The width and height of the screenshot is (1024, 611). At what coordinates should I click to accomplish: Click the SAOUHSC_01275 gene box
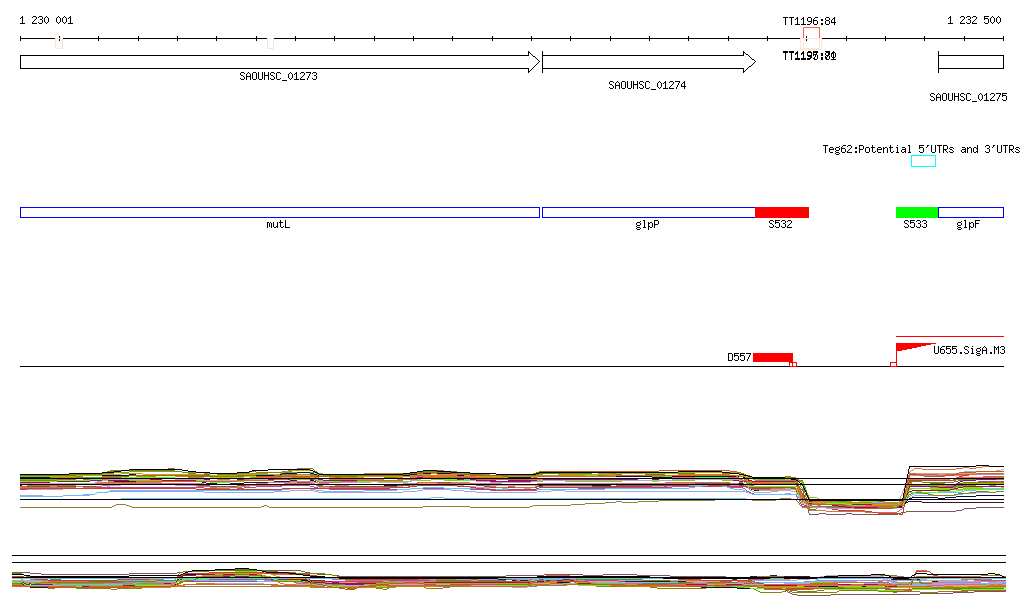[970, 62]
